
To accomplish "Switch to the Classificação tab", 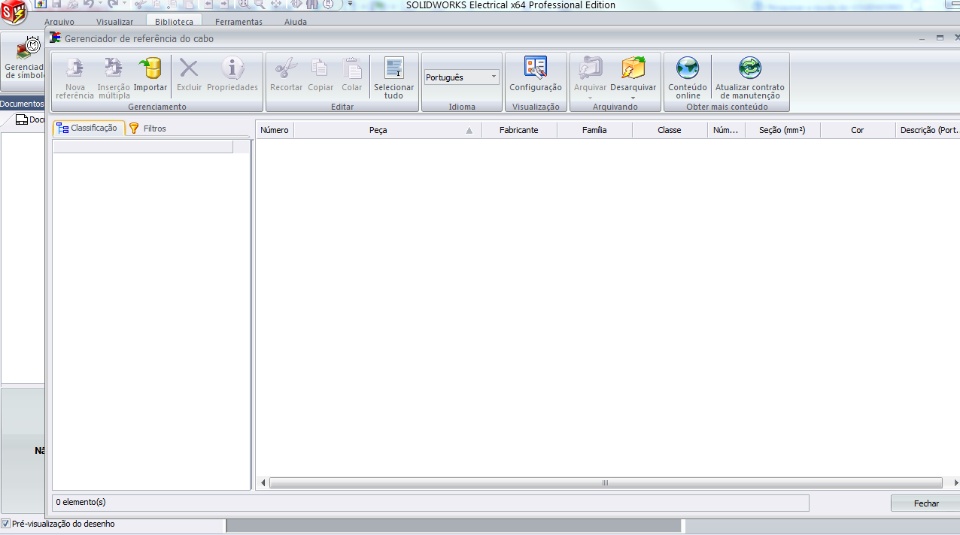I will point(88,128).
